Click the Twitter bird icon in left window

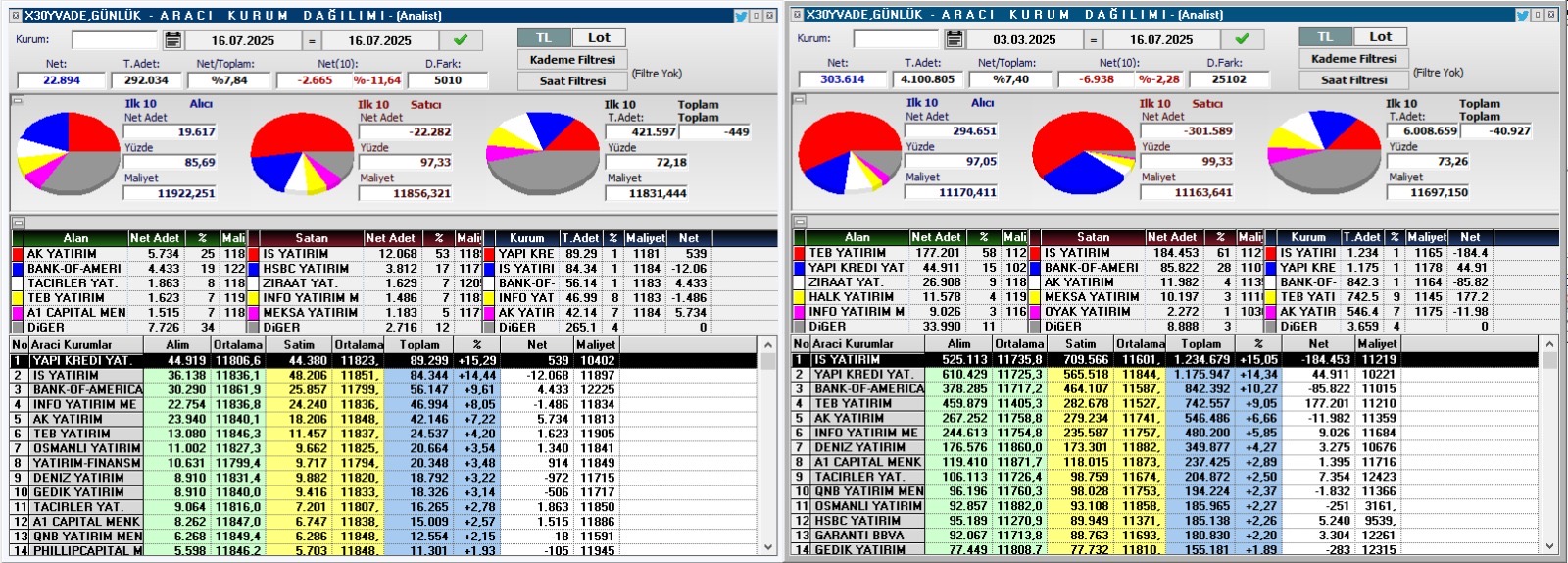(741, 16)
